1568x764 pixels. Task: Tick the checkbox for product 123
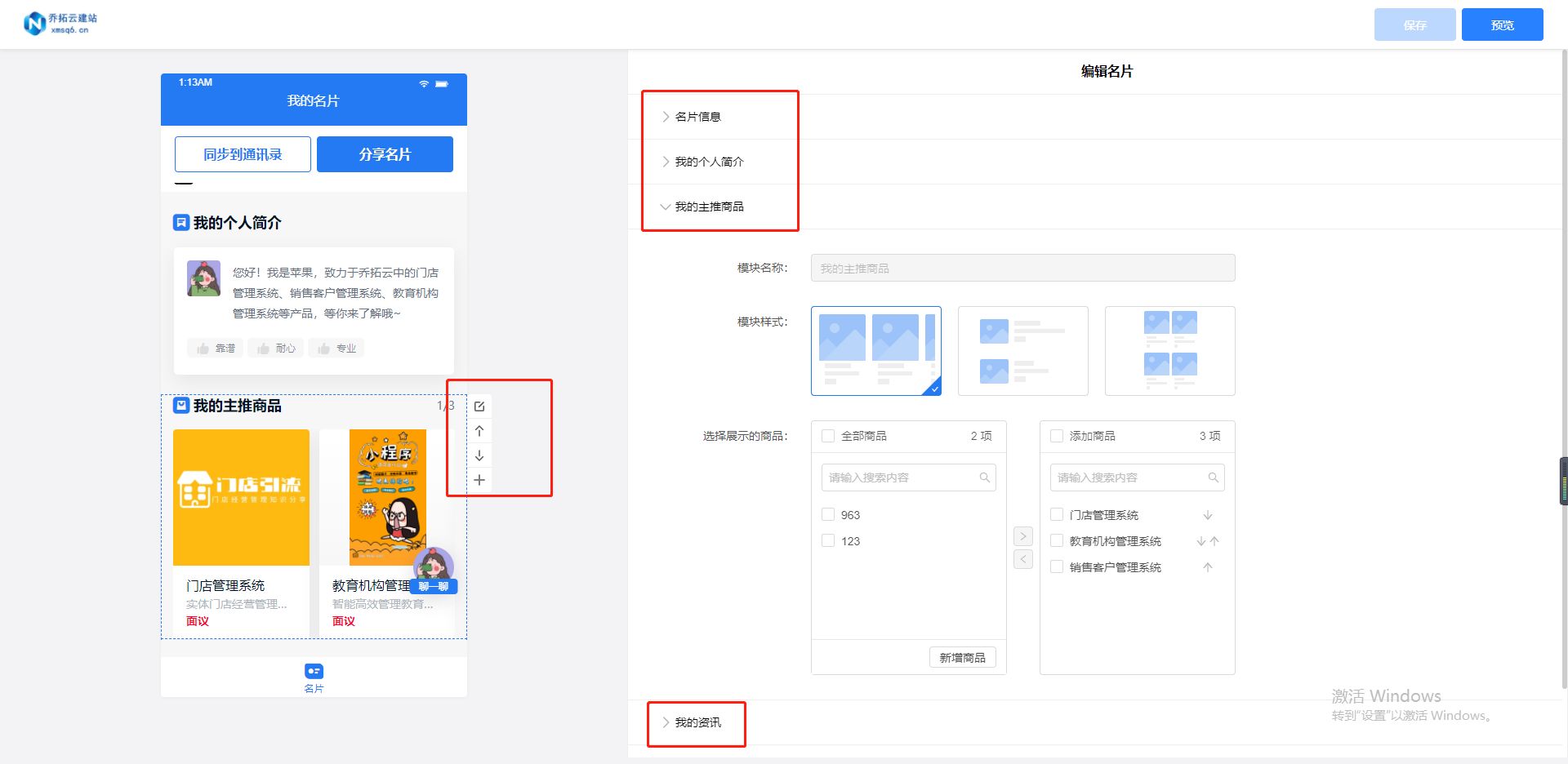[828, 541]
